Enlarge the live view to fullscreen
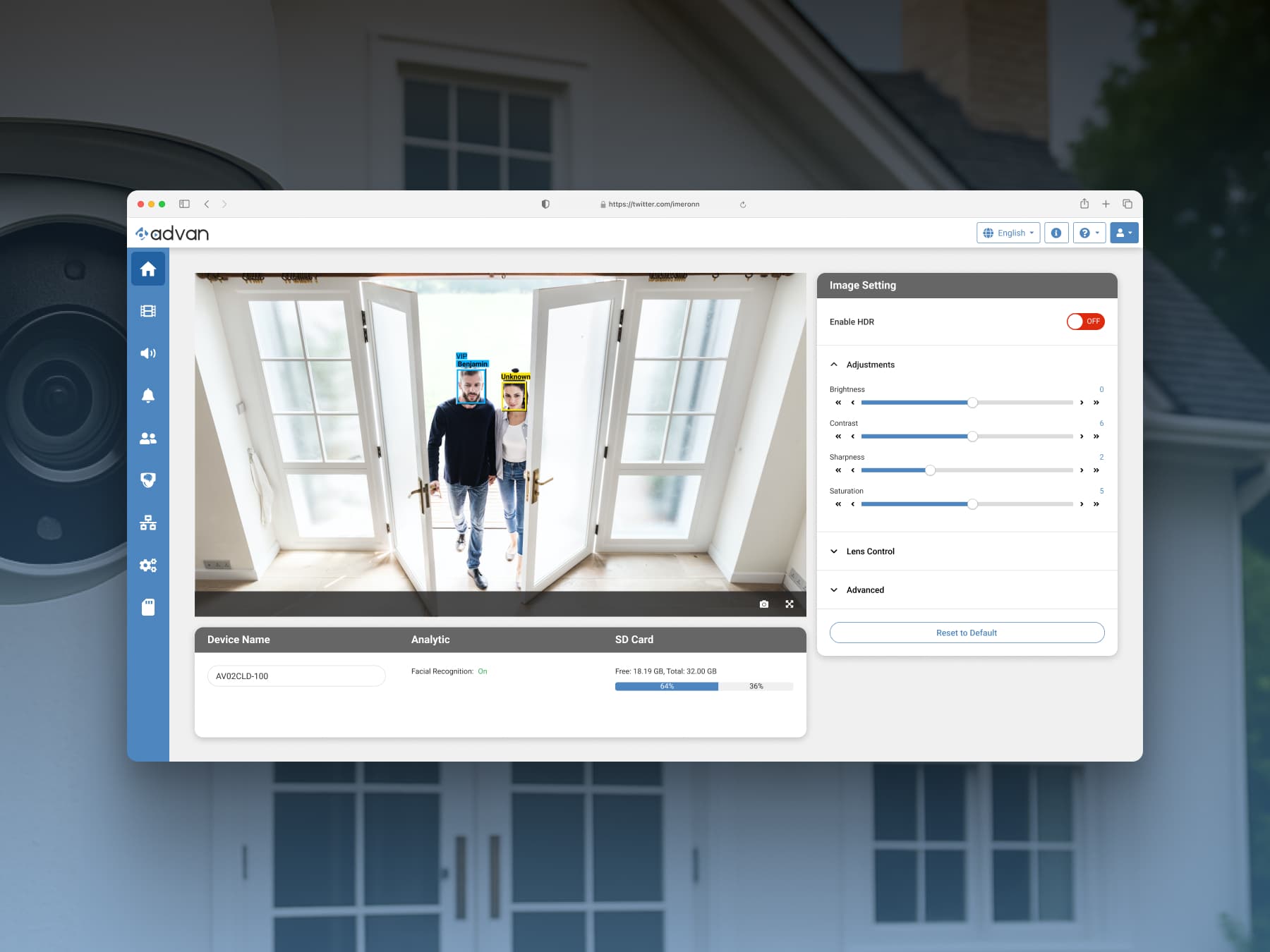Image resolution: width=1270 pixels, height=952 pixels. 790,604
